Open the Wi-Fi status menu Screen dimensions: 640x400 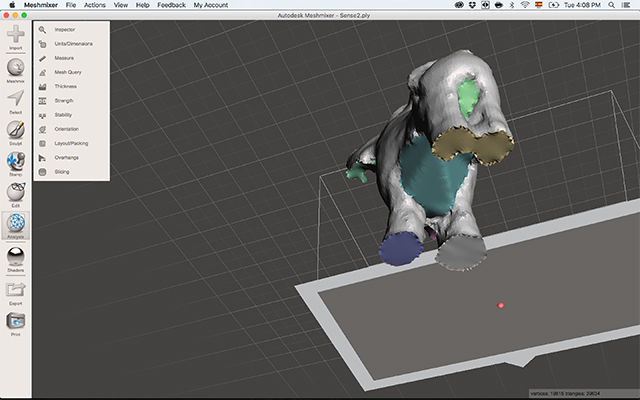point(525,5)
